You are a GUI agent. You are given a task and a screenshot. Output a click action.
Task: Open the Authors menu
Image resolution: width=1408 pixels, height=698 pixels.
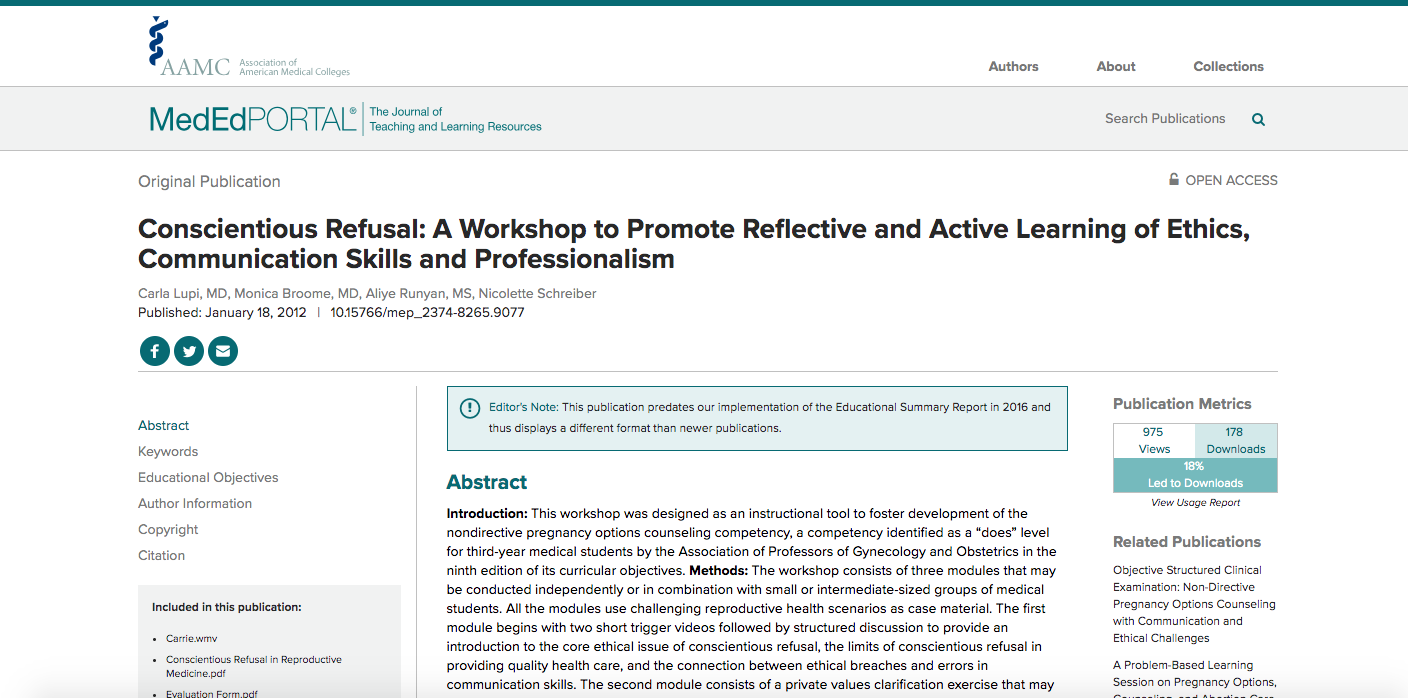pyautogui.click(x=1014, y=66)
